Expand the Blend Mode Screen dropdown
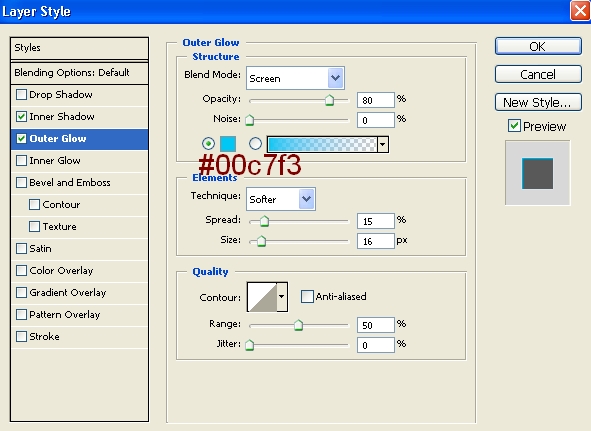This screenshot has height=431, width=591. pyautogui.click(x=295, y=78)
